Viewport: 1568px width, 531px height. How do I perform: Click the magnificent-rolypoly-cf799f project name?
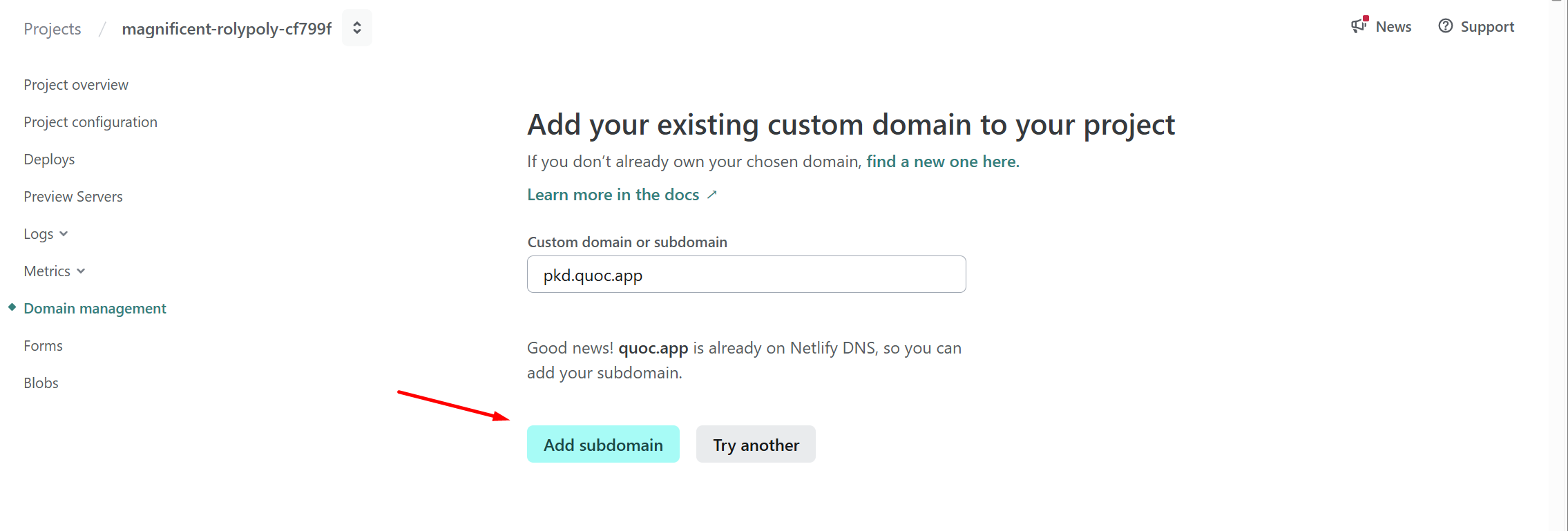227,29
